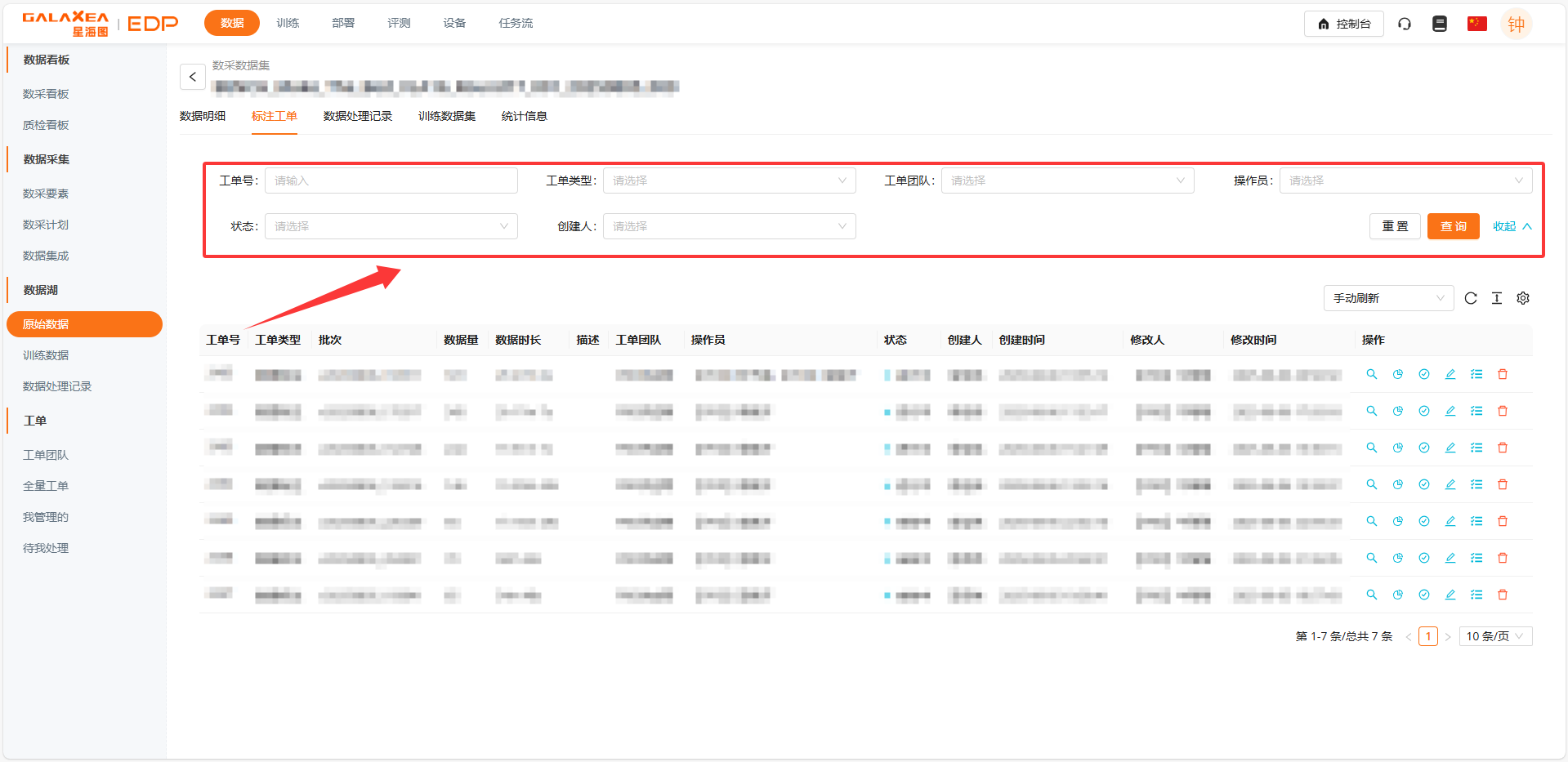Open the table column settings gear
1568x762 pixels.
point(1523,298)
